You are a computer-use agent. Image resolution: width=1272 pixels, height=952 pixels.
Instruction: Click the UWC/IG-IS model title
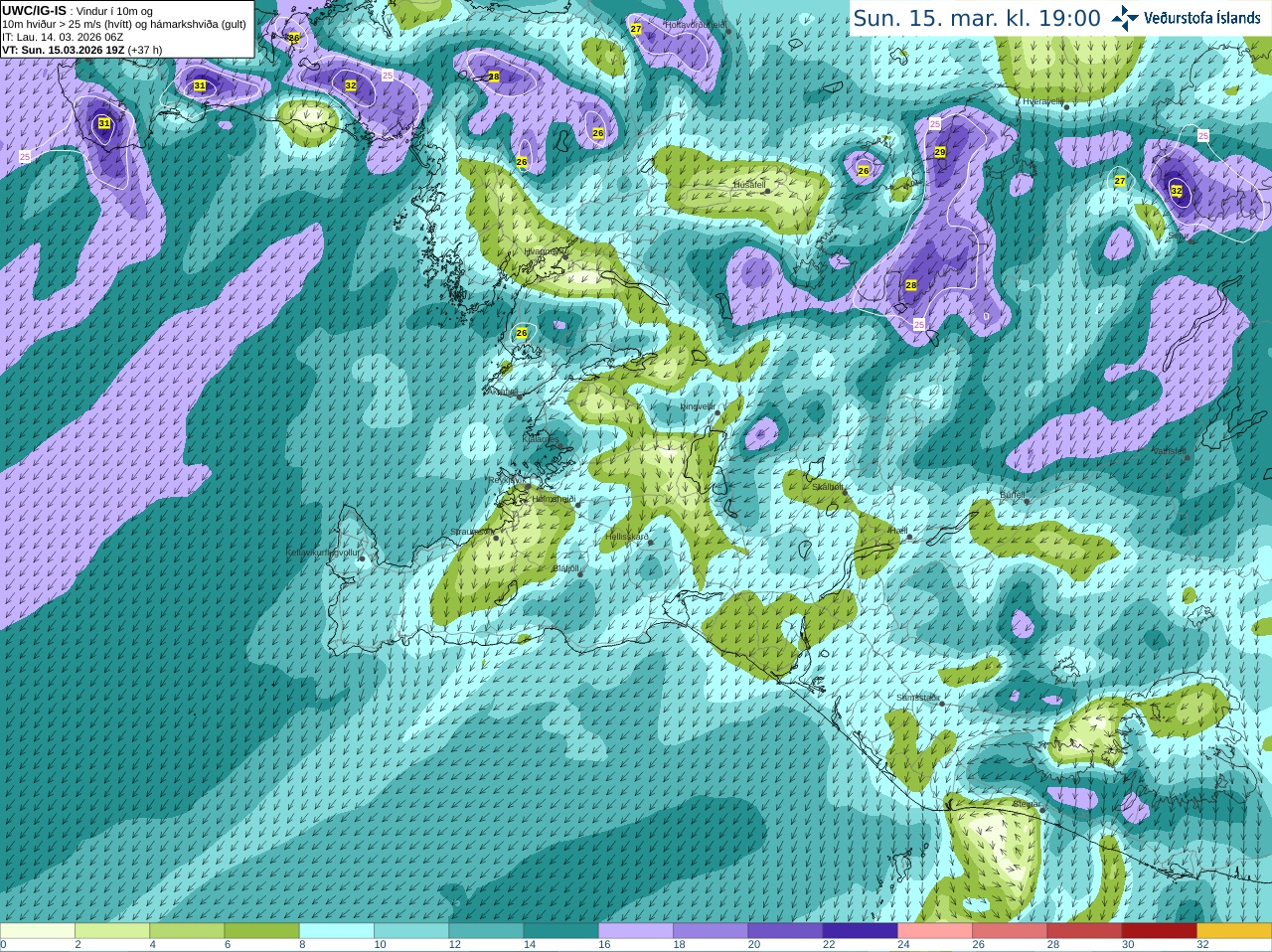click(34, 10)
